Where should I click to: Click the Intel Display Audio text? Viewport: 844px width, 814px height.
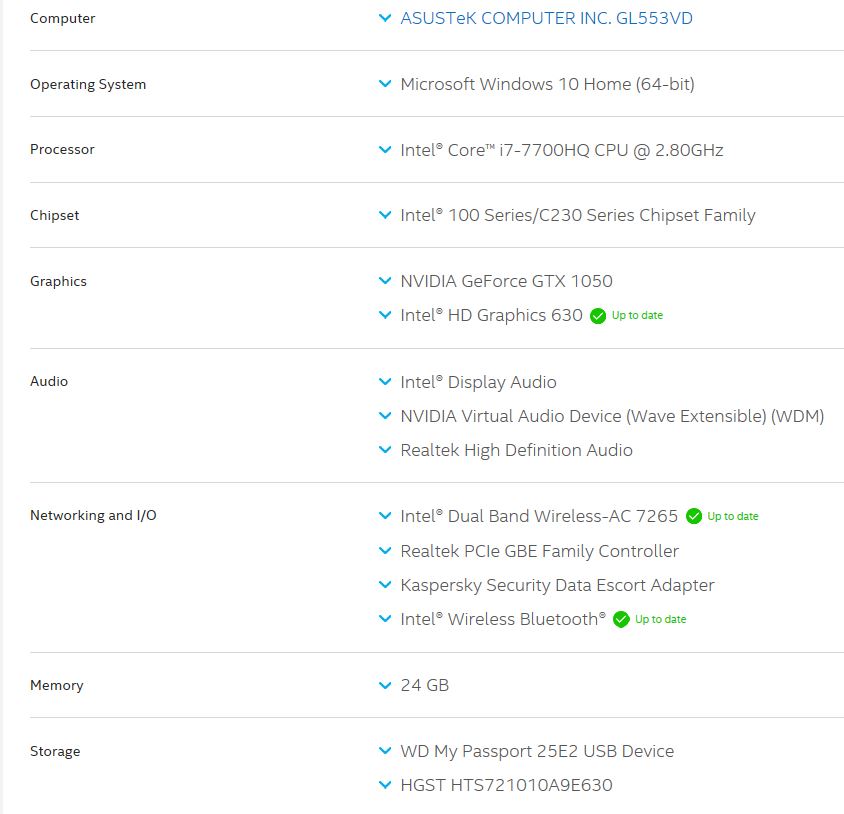[x=479, y=382]
